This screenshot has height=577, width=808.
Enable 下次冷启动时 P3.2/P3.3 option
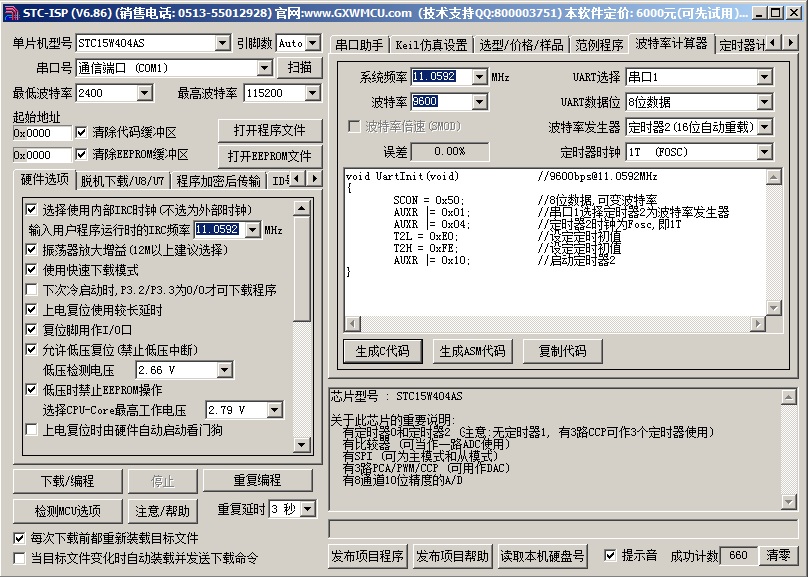tap(31, 290)
